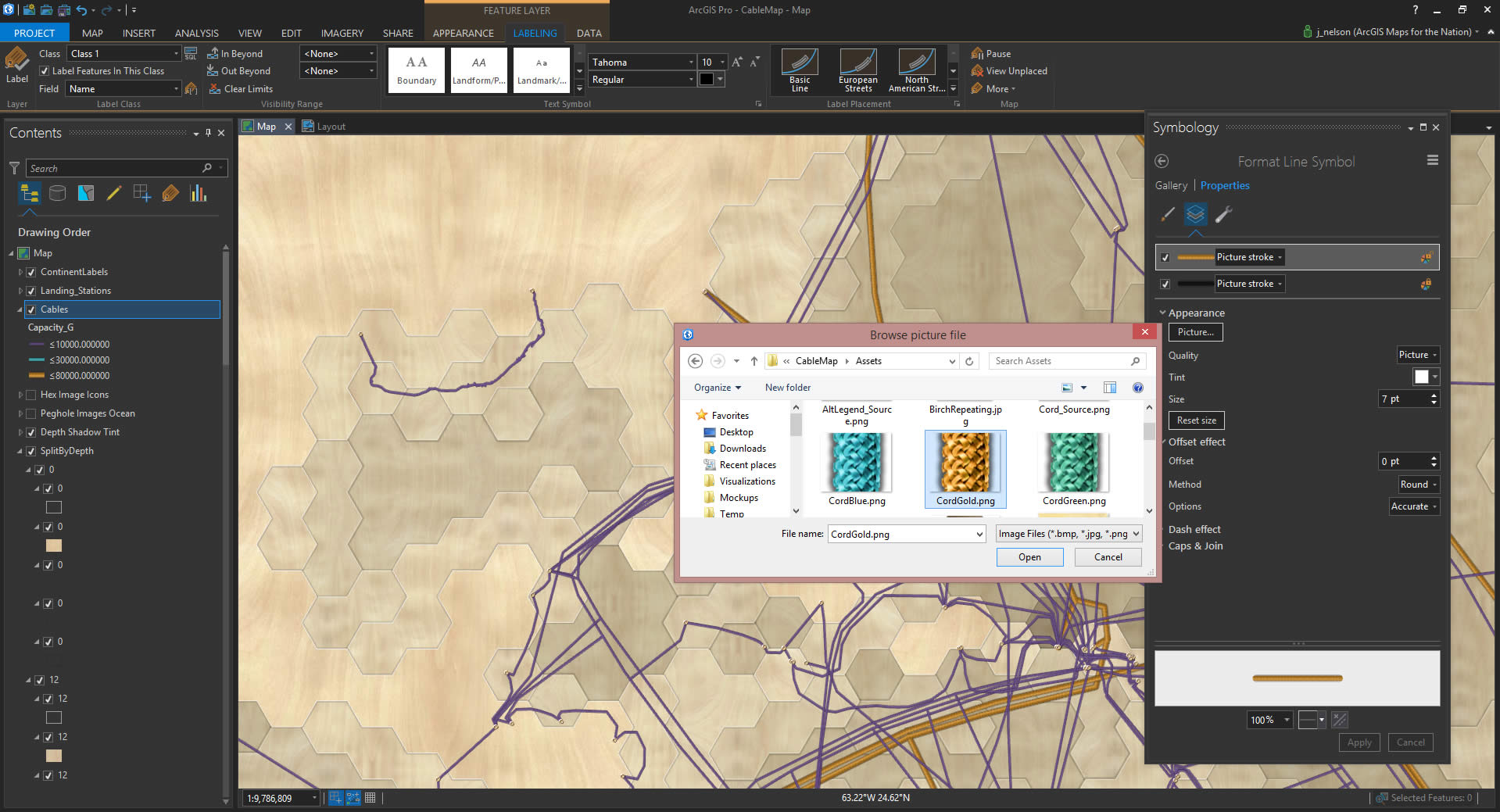Enable the Hex Image Icons layer
This screenshot has width=1500, height=812.
(x=31, y=395)
